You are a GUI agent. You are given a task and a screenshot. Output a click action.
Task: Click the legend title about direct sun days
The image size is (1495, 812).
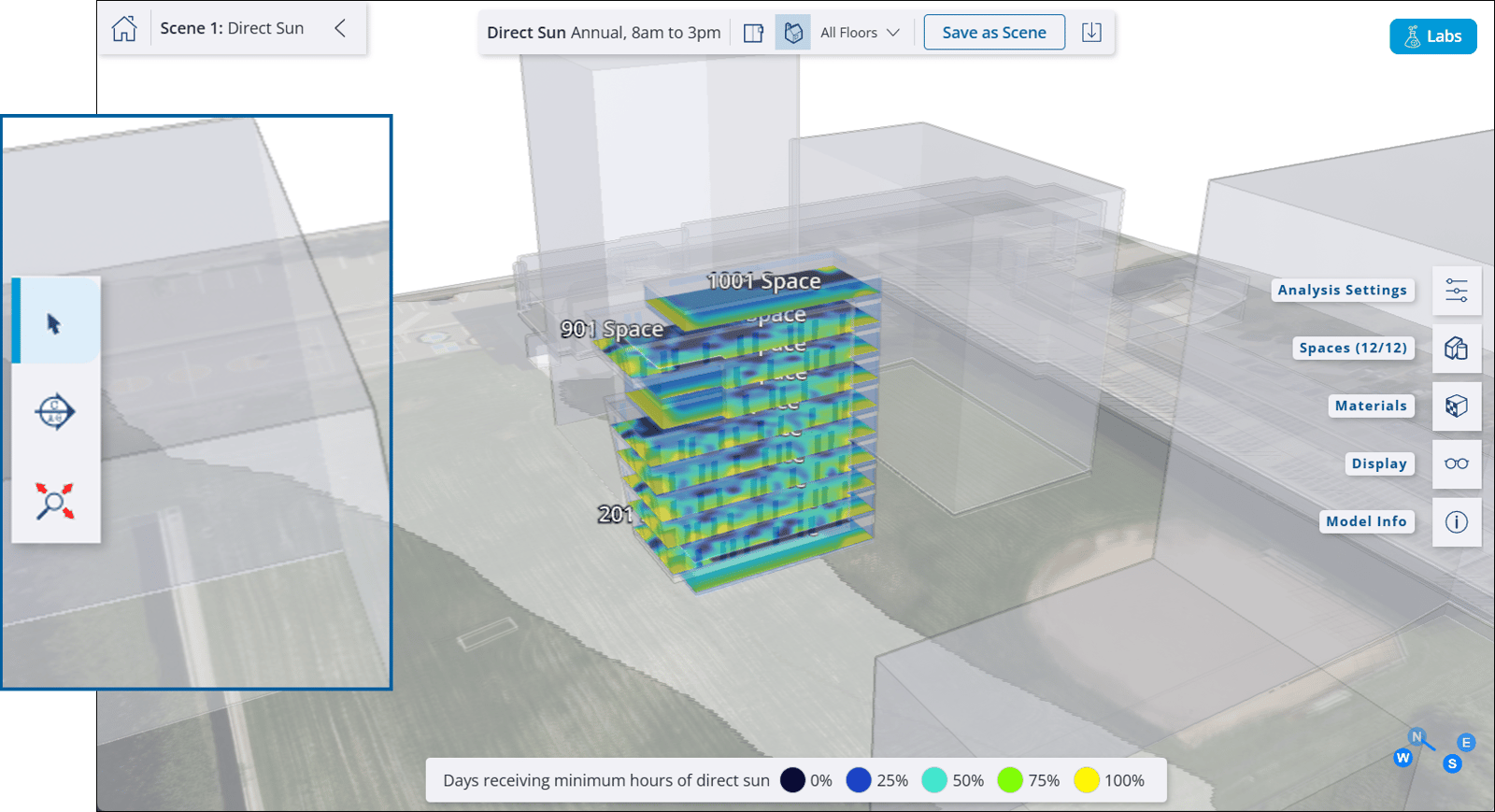pyautogui.click(x=606, y=780)
